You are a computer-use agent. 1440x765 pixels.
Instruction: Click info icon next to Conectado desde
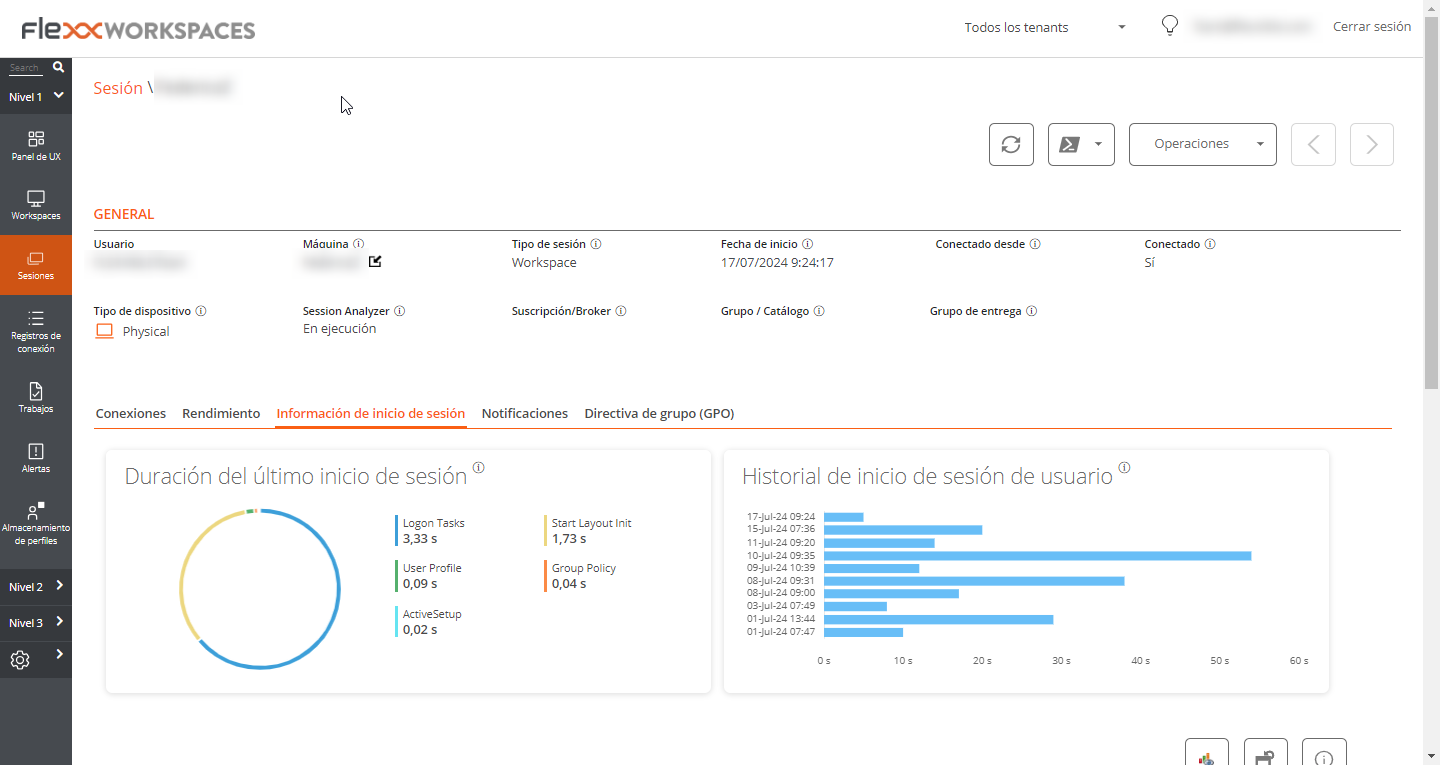click(1036, 244)
